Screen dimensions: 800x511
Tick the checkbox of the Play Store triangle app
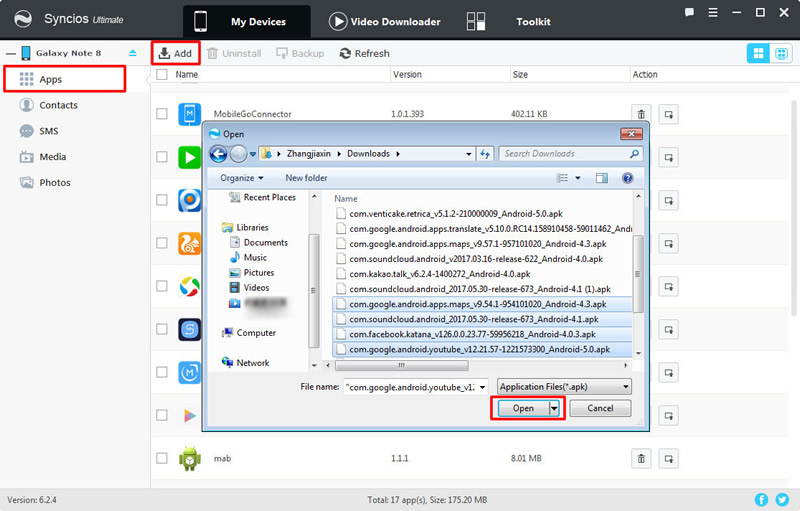(162, 415)
